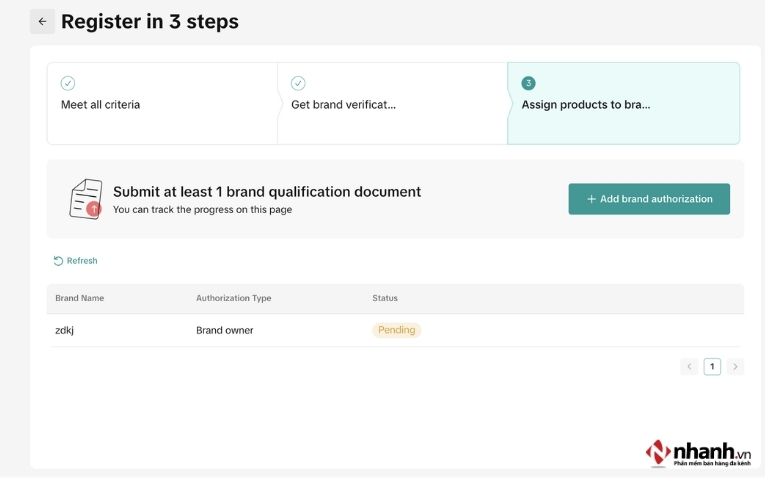Select page 1 in pagination

712,367
